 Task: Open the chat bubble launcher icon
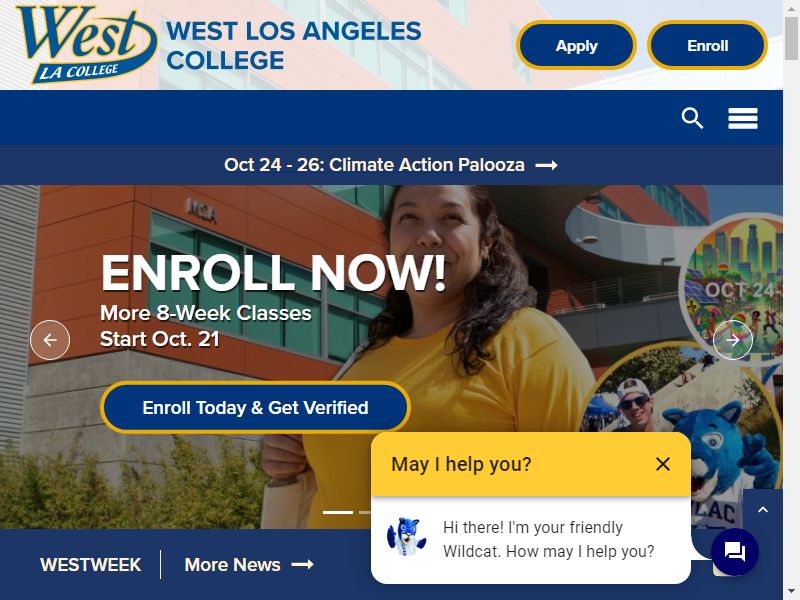(x=735, y=552)
